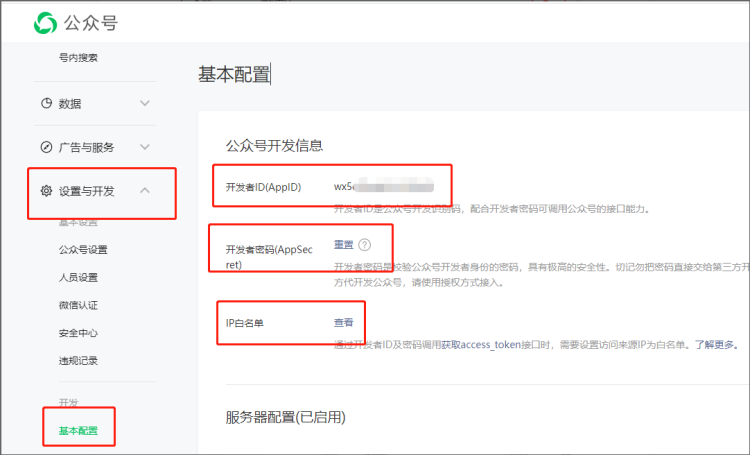This screenshot has width=750, height=455.
Task: Open 公众号设置 in the sidebar
Action: click(83, 249)
